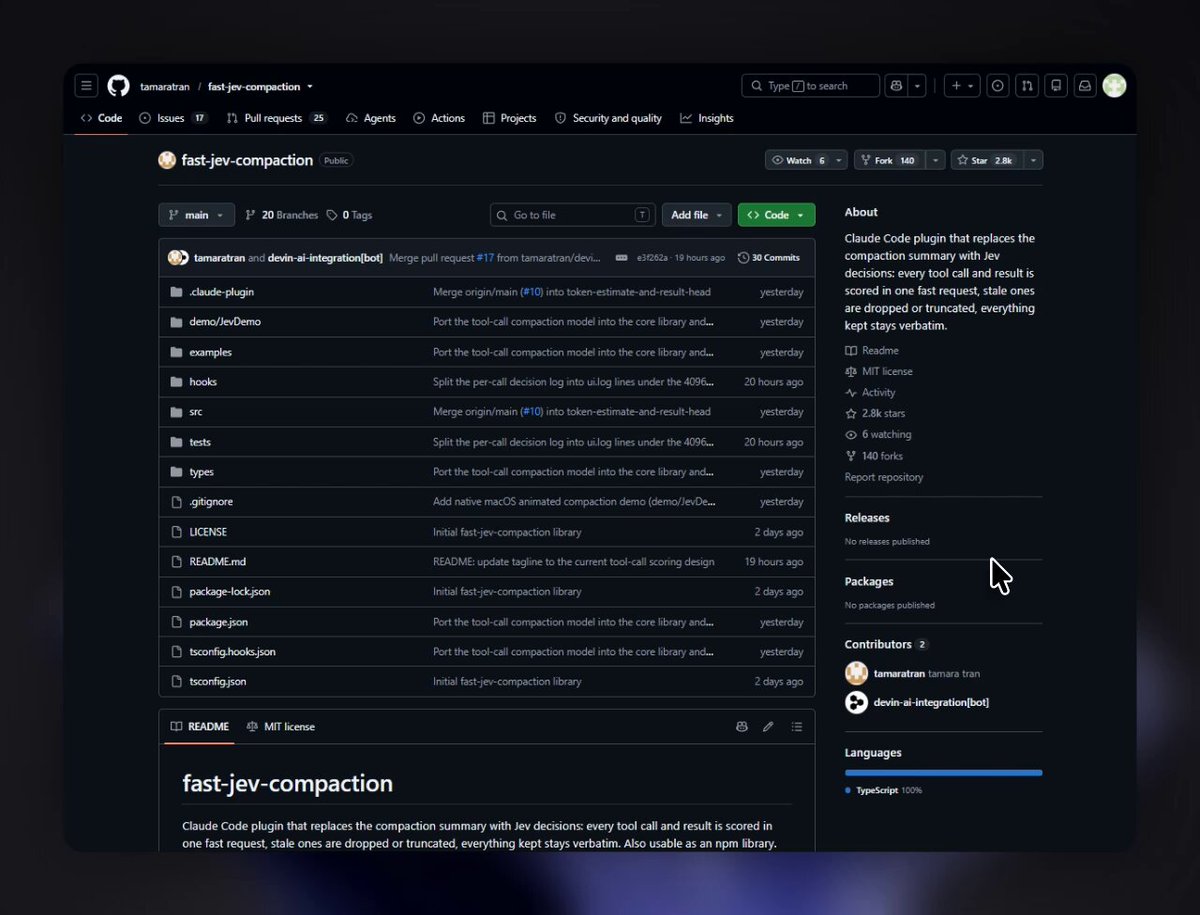
Task: Open the user avatar menu
Action: 1114,86
